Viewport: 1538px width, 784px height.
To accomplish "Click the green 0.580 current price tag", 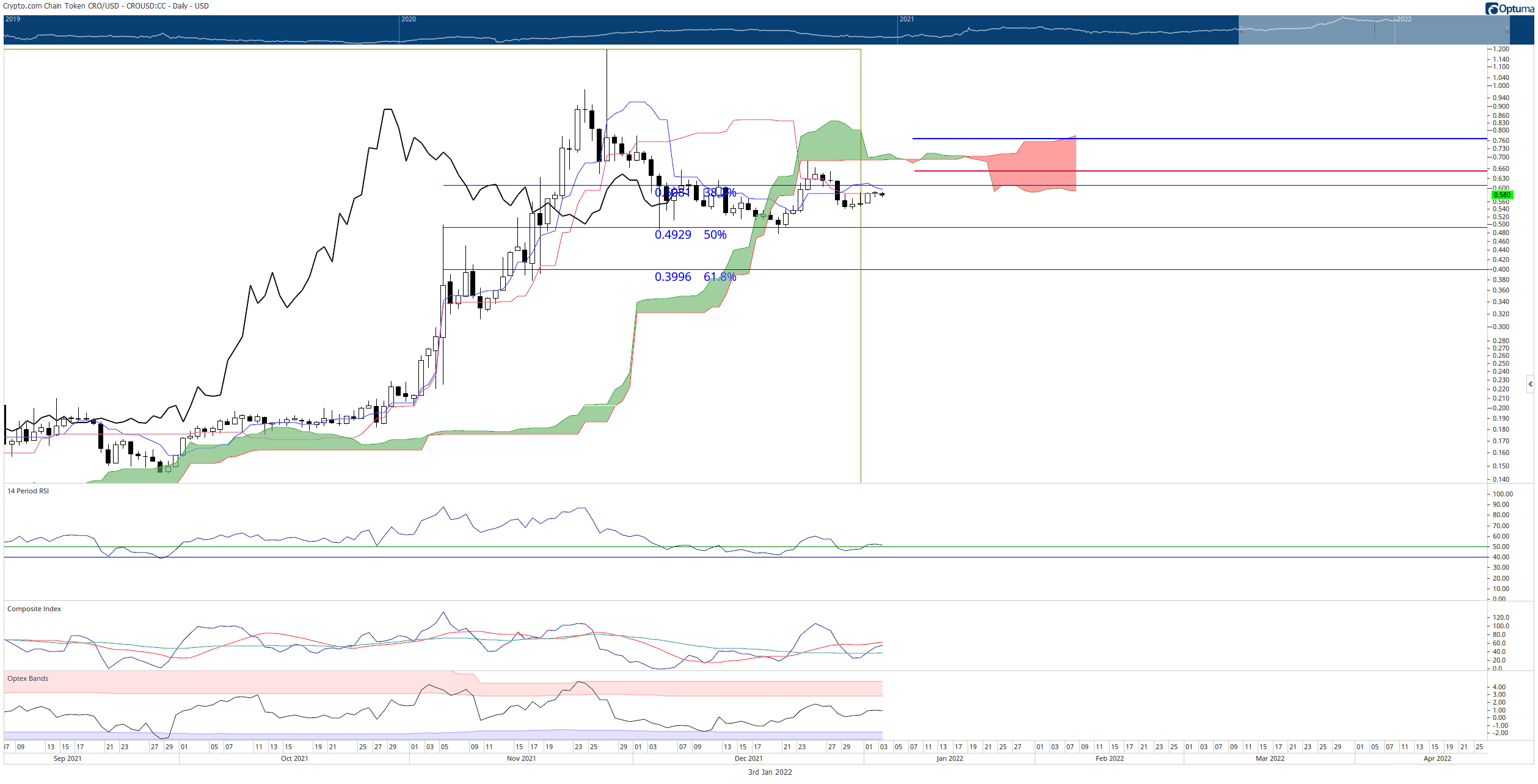I will click(1502, 195).
